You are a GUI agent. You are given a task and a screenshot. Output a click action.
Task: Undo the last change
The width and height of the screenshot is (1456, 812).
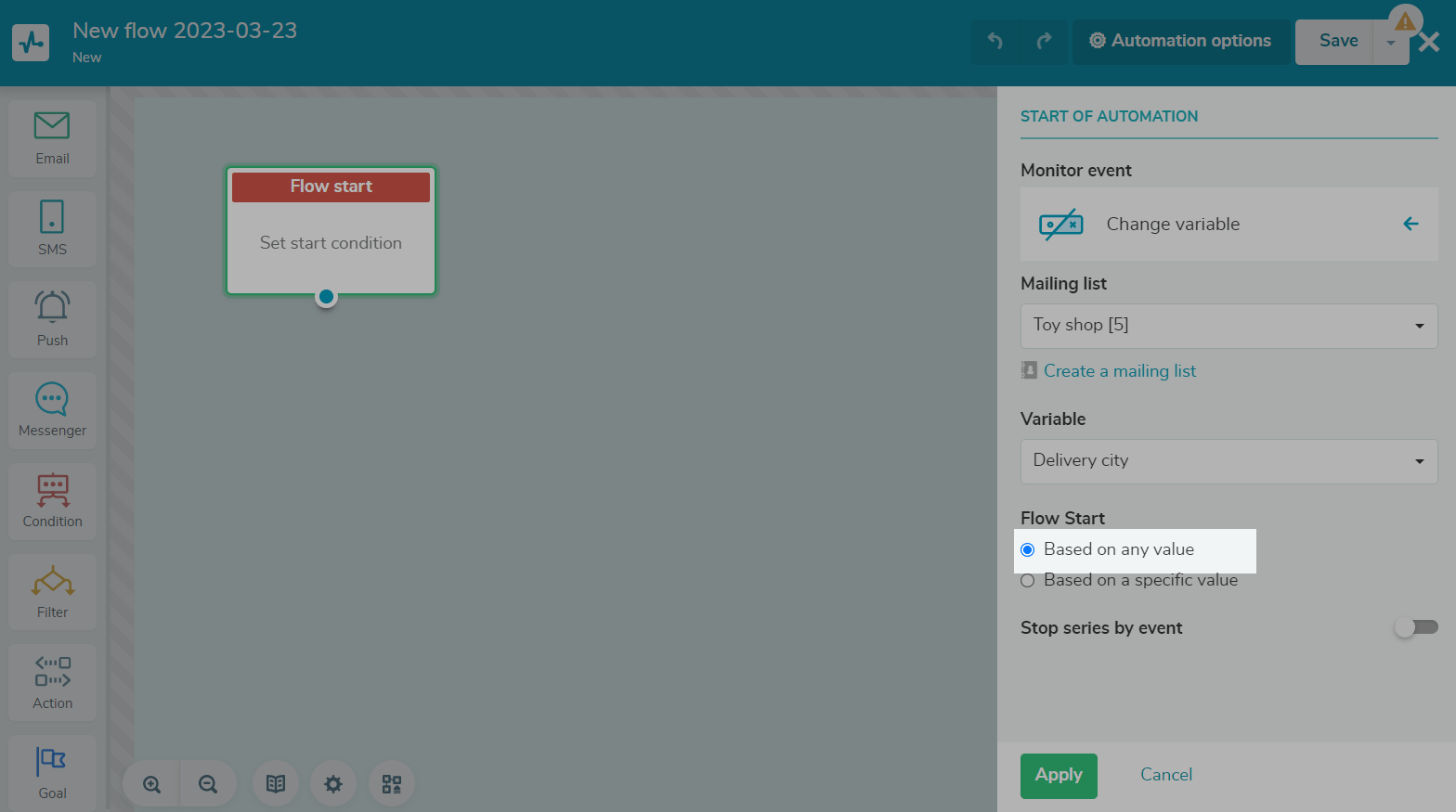995,41
